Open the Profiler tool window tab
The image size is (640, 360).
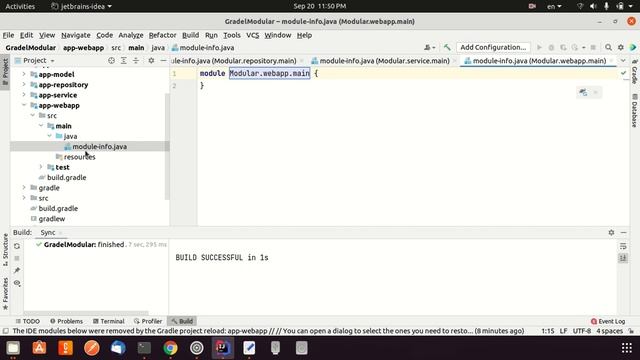coord(148,321)
